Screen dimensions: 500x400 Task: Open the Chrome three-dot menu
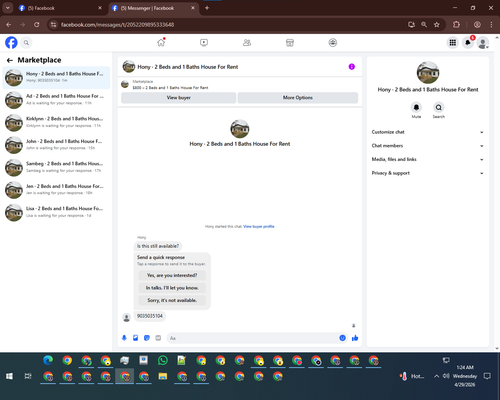pos(491,24)
